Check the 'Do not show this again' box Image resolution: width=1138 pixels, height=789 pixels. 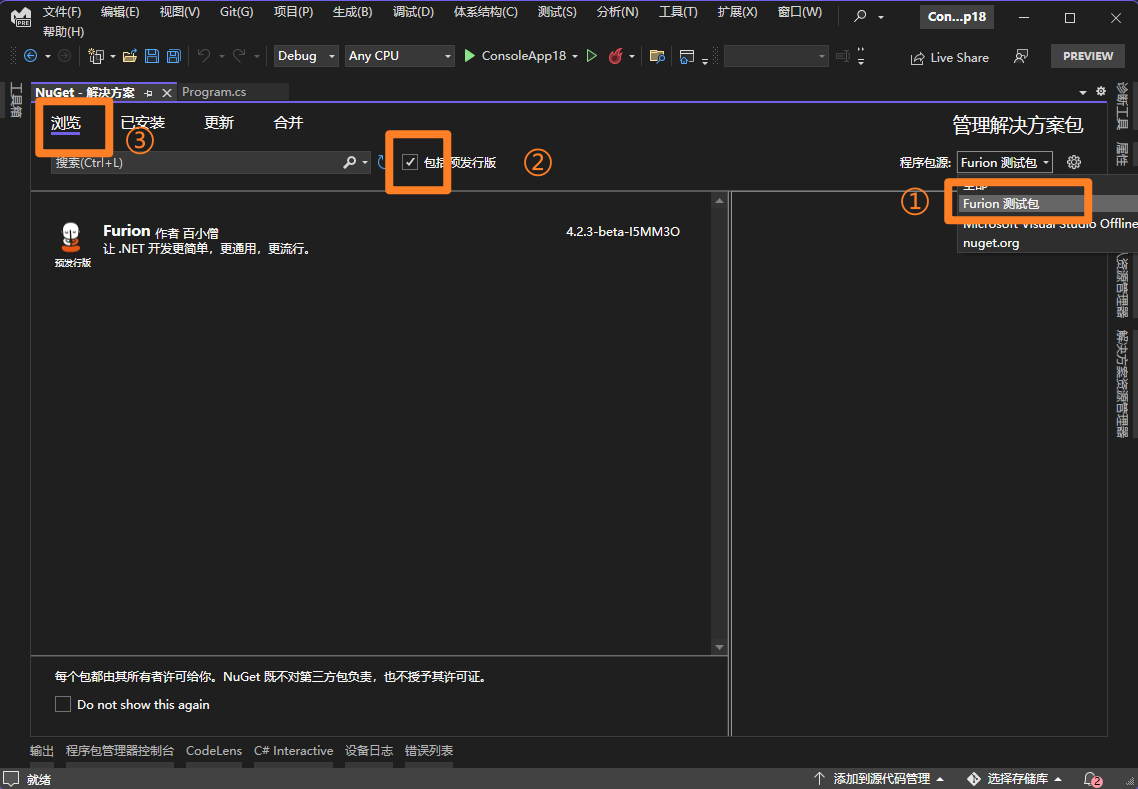click(x=63, y=704)
